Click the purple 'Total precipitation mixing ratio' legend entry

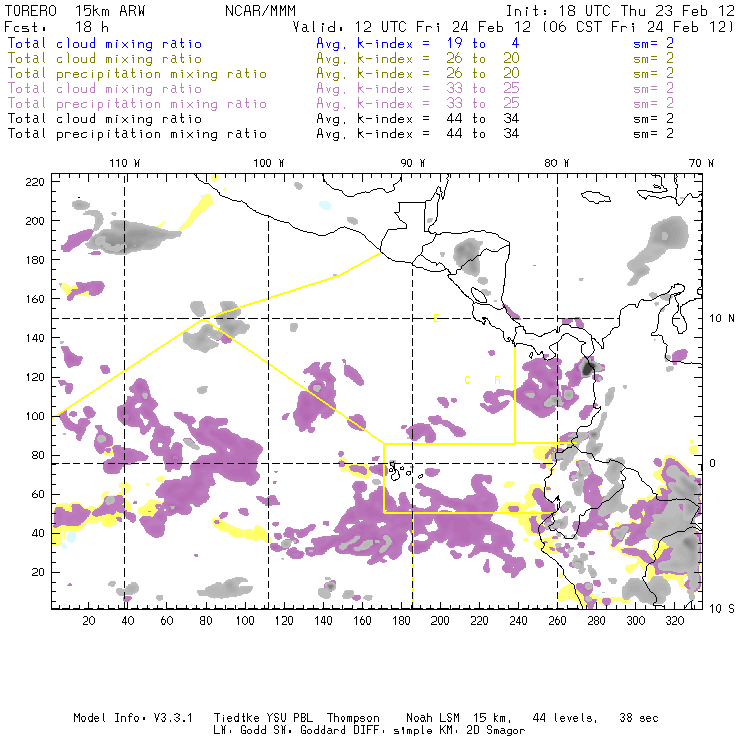137,104
